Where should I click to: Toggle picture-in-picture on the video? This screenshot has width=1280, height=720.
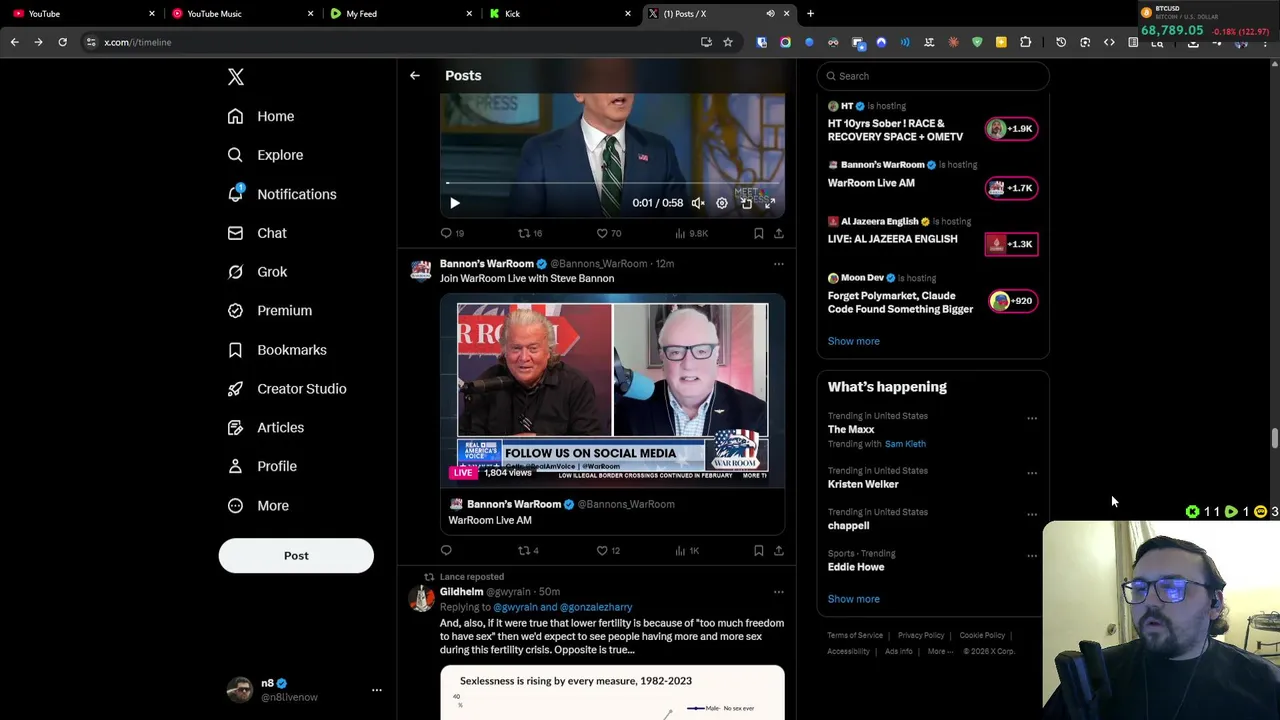pyautogui.click(x=746, y=203)
